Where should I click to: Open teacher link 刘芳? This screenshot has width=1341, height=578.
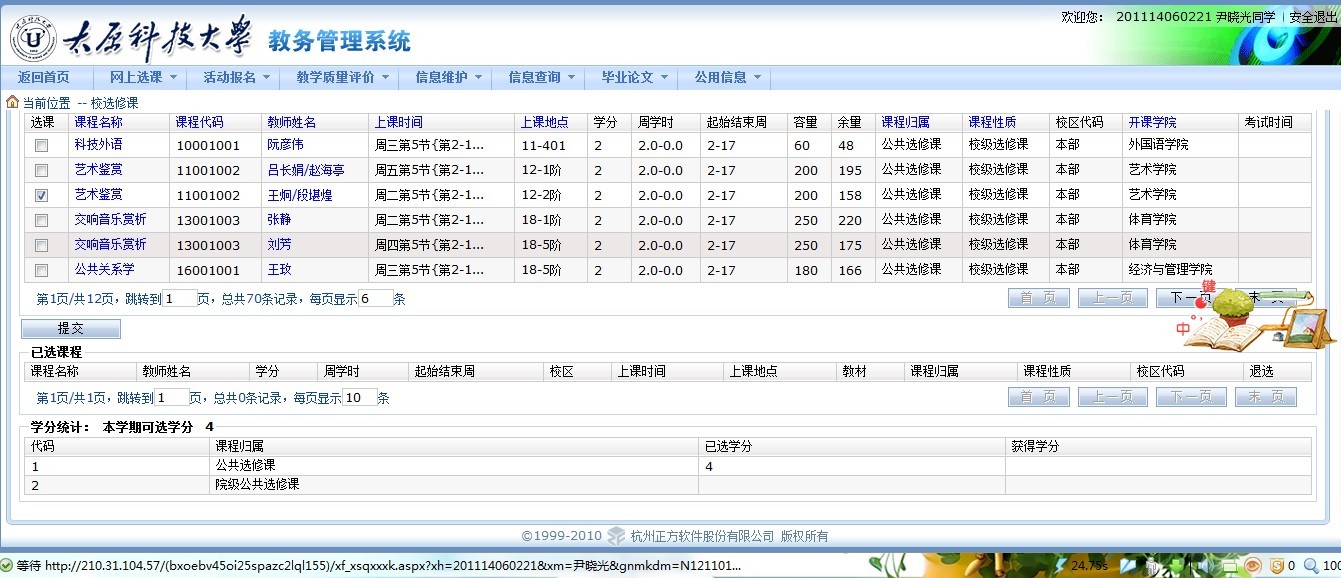(279, 245)
